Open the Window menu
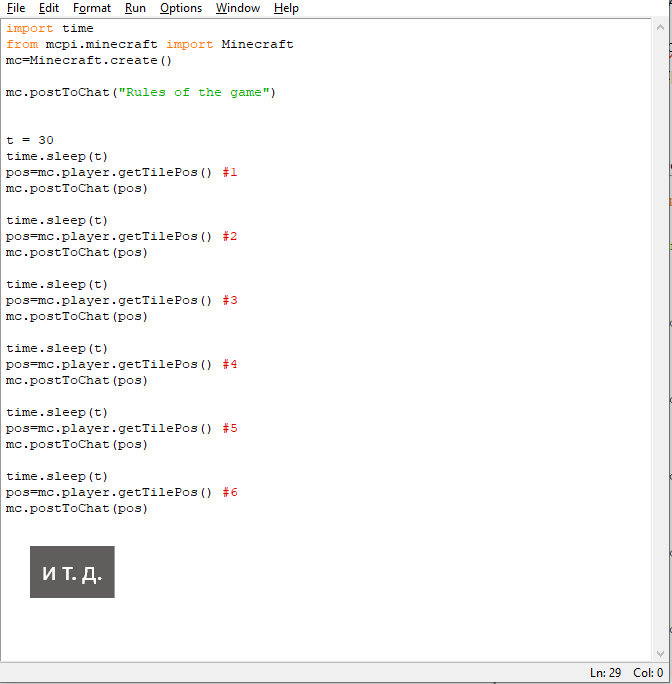The image size is (672, 684). pos(238,8)
